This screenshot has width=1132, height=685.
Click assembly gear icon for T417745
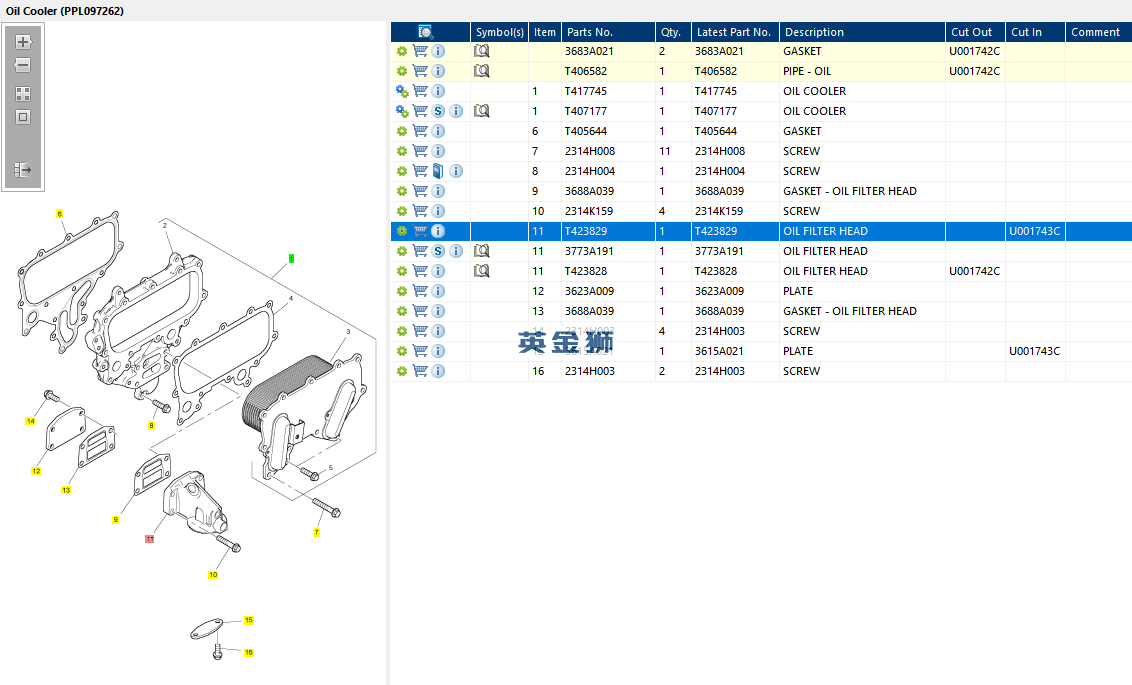402,92
